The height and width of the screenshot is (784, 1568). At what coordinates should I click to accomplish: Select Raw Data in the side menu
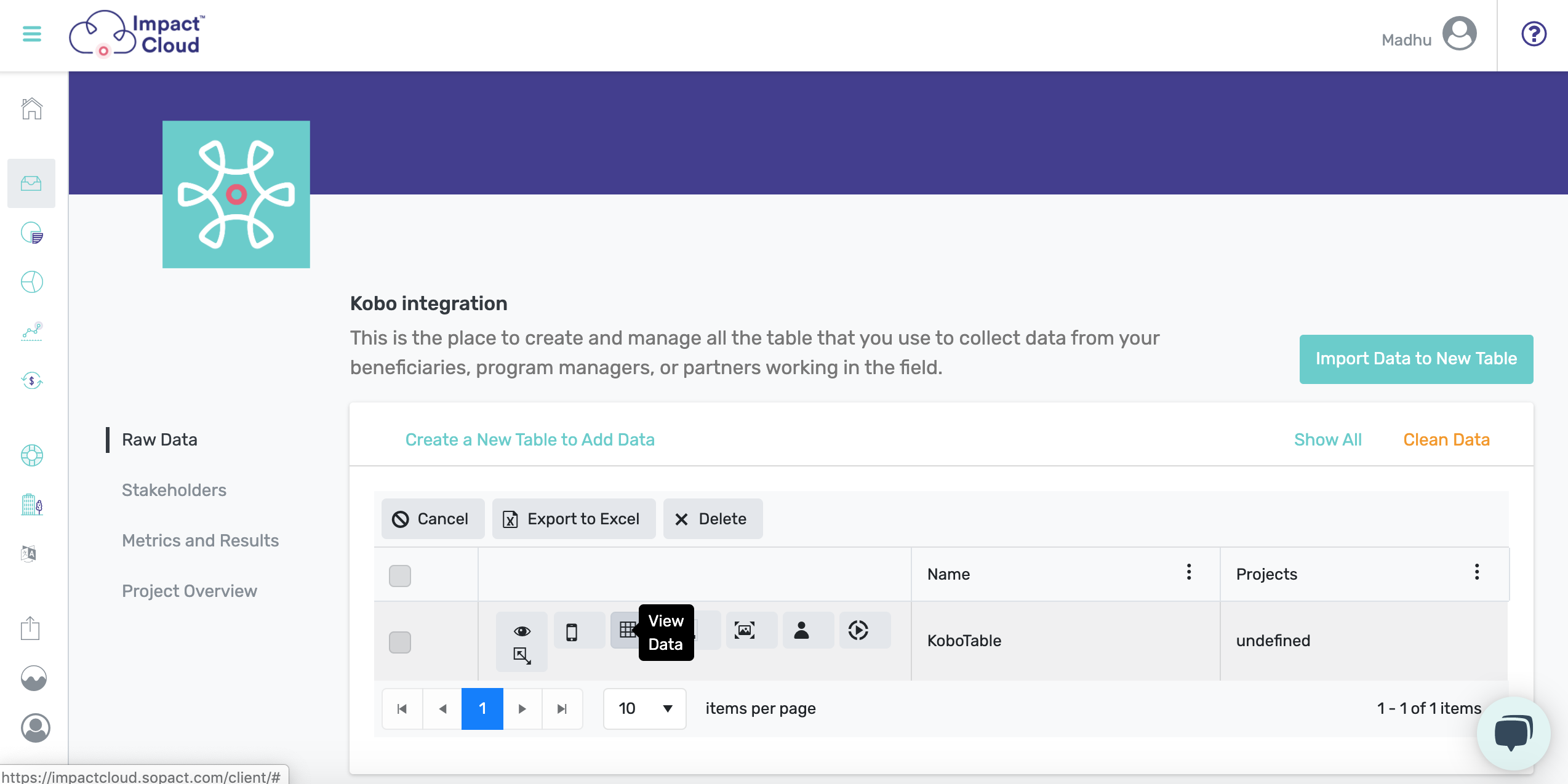(x=159, y=439)
